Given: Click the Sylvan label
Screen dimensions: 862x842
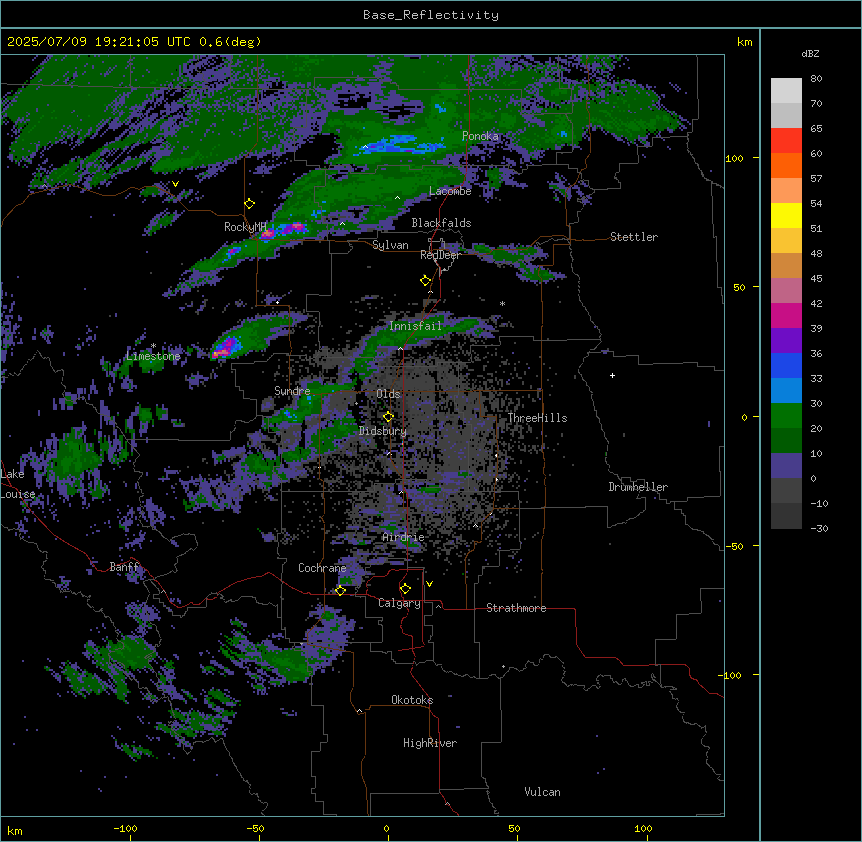Looking at the screenshot, I should (x=390, y=245).
